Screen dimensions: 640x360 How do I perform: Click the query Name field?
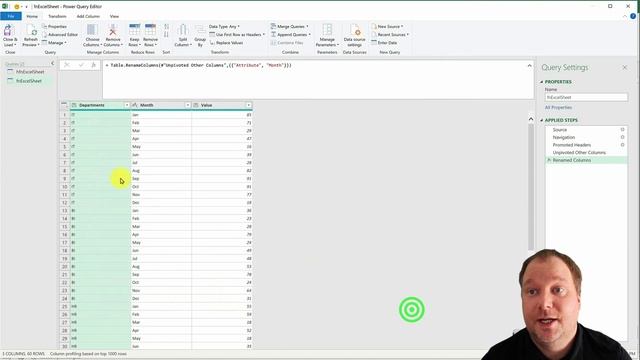click(586, 98)
